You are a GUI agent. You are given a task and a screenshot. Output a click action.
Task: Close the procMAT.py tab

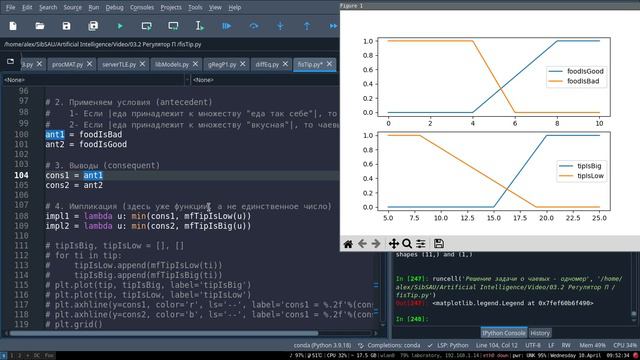click(89, 64)
